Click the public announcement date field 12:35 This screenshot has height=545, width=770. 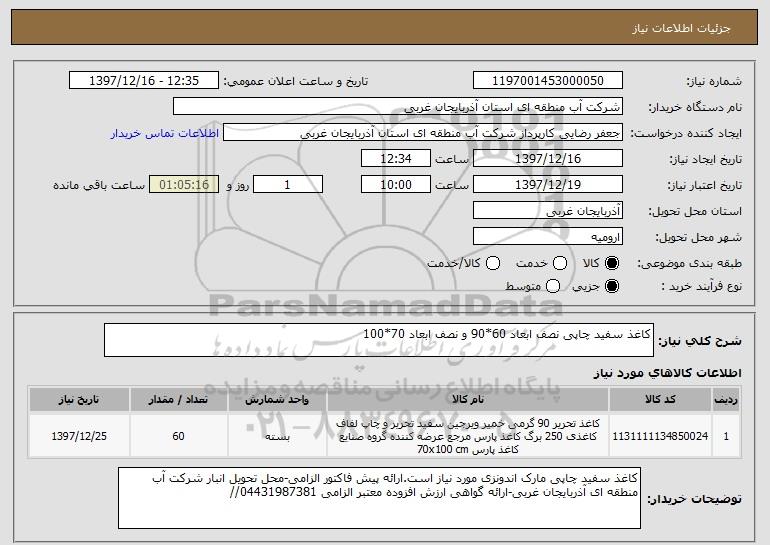pos(144,81)
